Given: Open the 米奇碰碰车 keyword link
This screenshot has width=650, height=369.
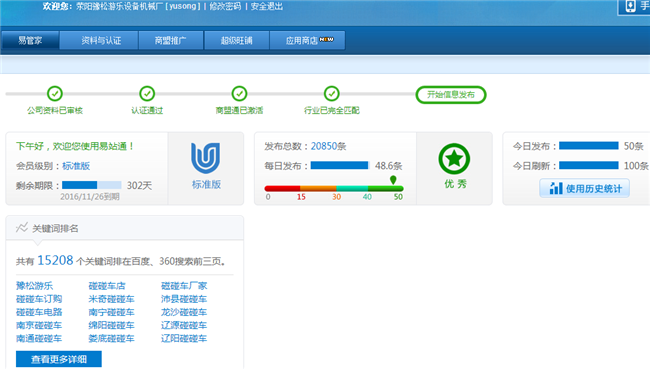Looking at the screenshot, I should click(112, 299).
